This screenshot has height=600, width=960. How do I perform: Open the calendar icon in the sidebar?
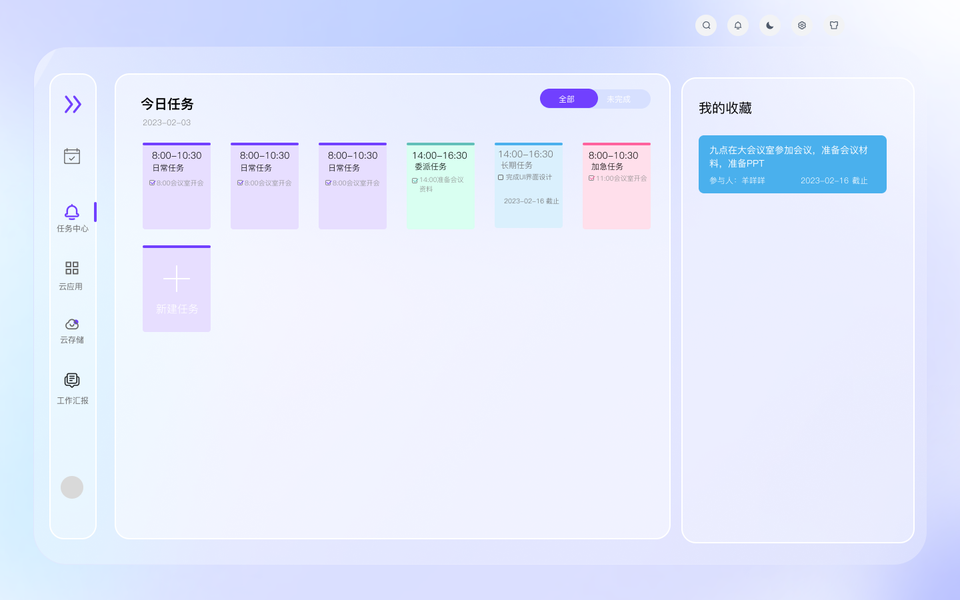click(72, 156)
